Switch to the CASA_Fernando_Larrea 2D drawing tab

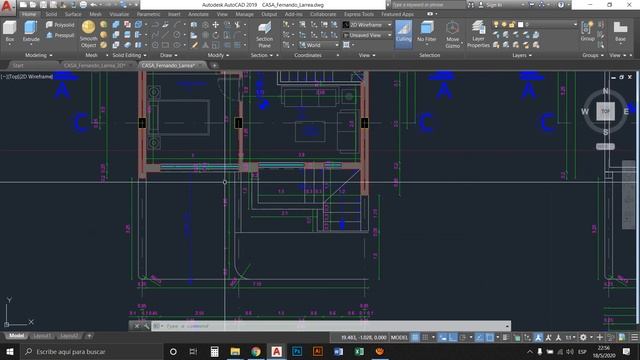coord(97,65)
